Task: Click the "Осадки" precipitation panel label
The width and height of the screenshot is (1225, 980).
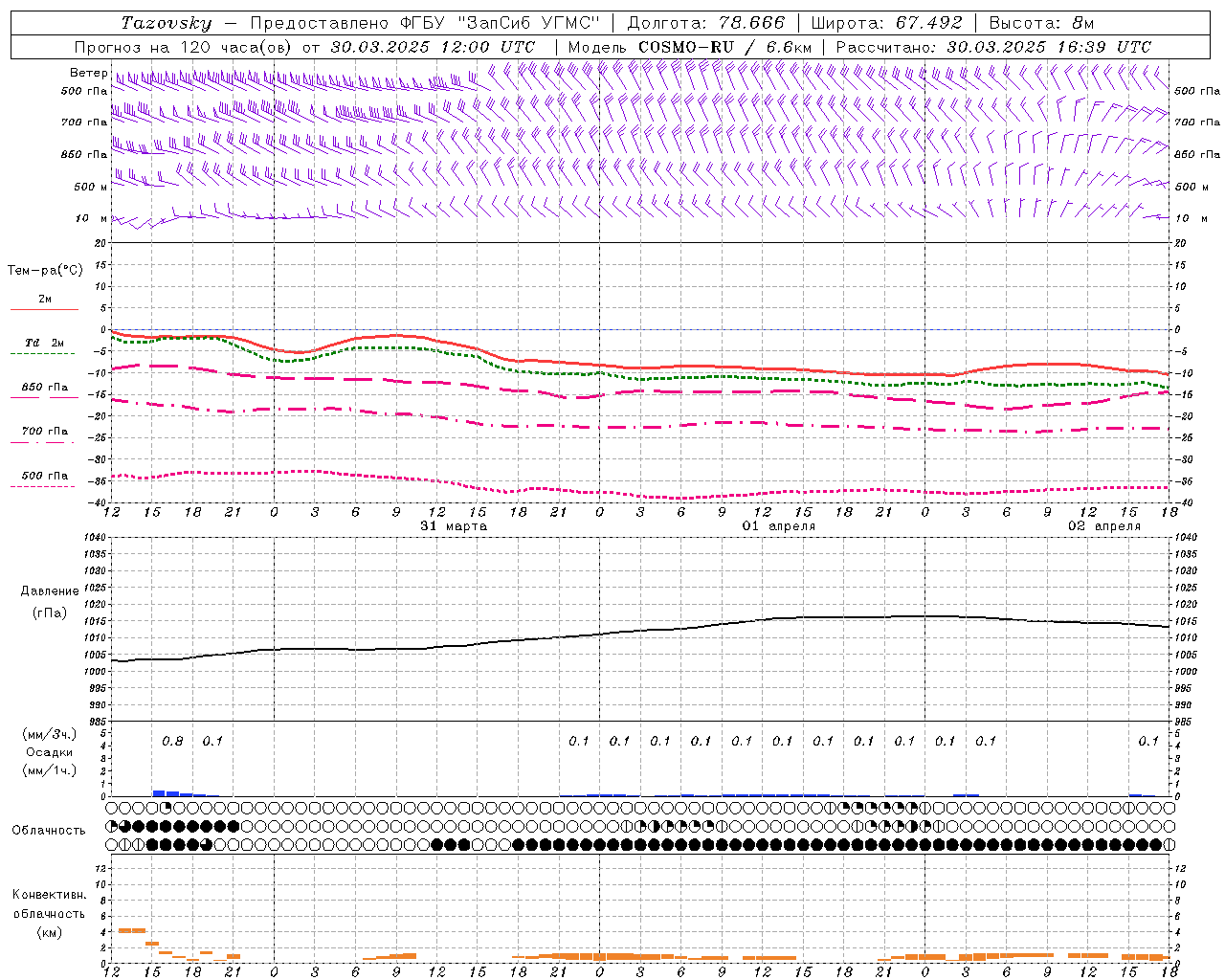Action: tap(50, 752)
